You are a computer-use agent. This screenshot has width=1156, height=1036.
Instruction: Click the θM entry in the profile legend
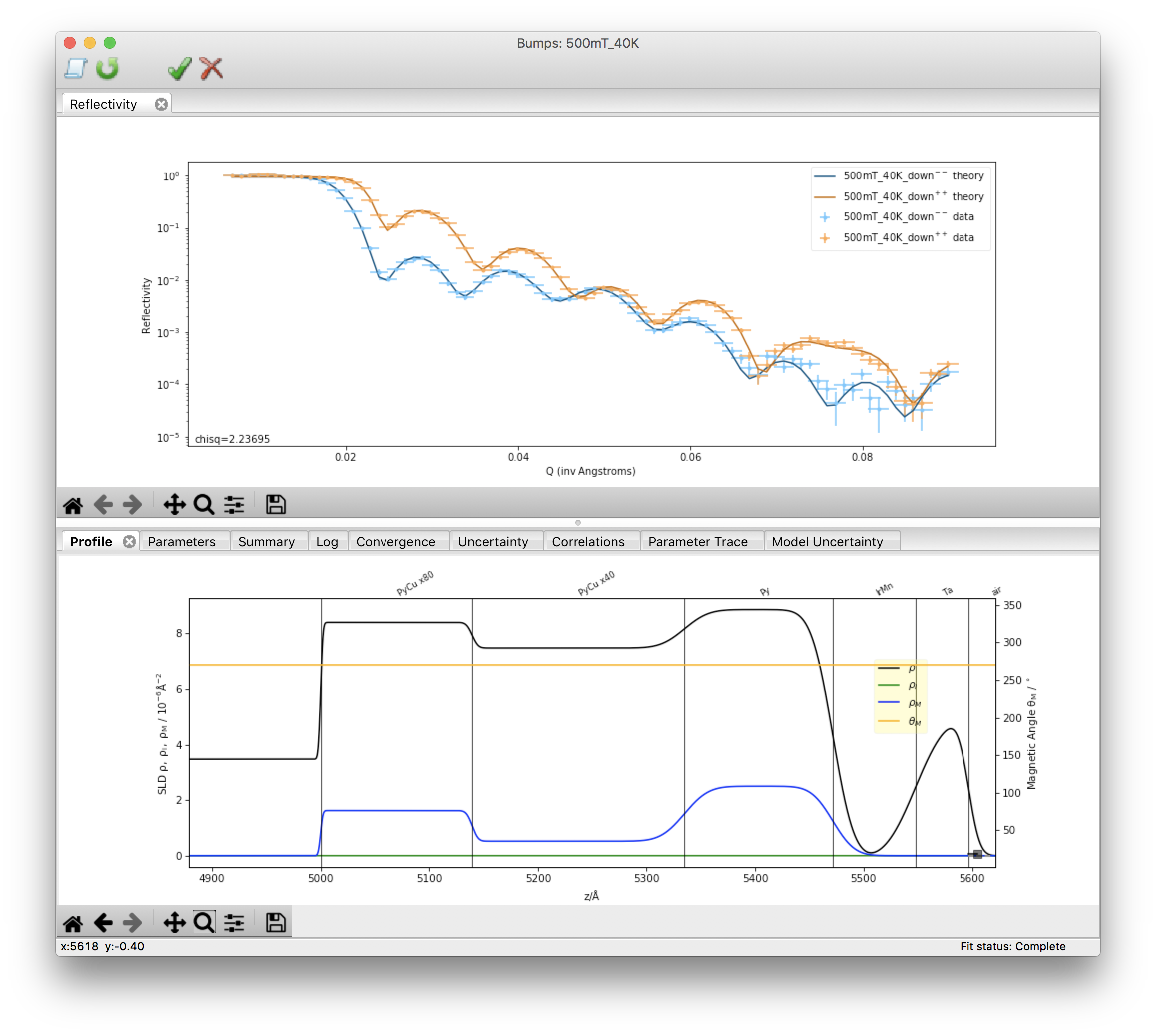(900, 721)
